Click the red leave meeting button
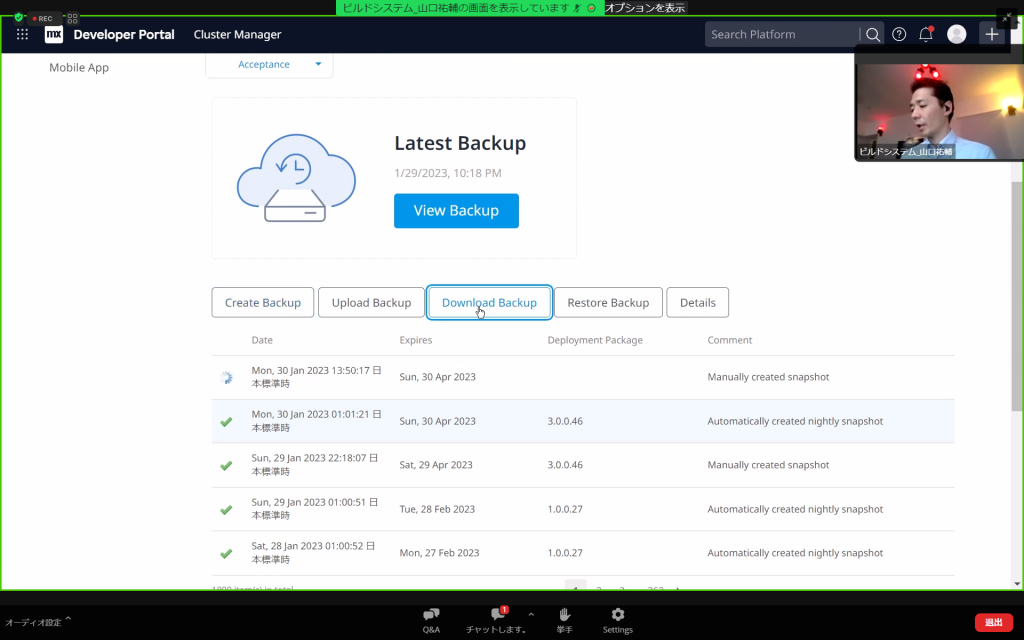This screenshot has width=1024, height=640. point(993,622)
